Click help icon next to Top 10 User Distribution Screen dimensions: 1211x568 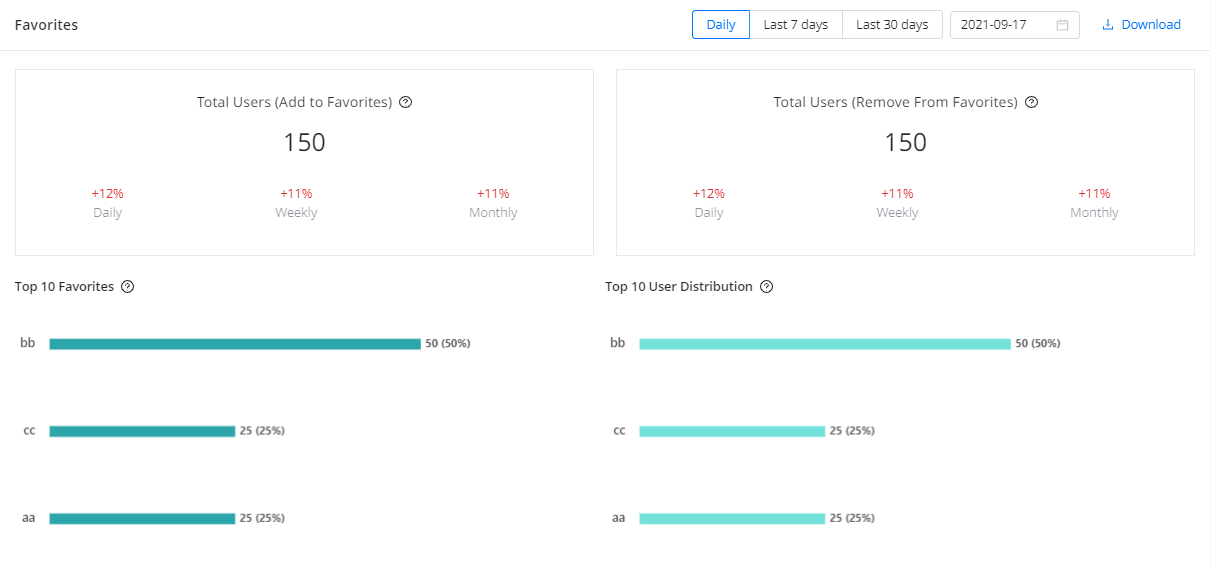click(767, 287)
